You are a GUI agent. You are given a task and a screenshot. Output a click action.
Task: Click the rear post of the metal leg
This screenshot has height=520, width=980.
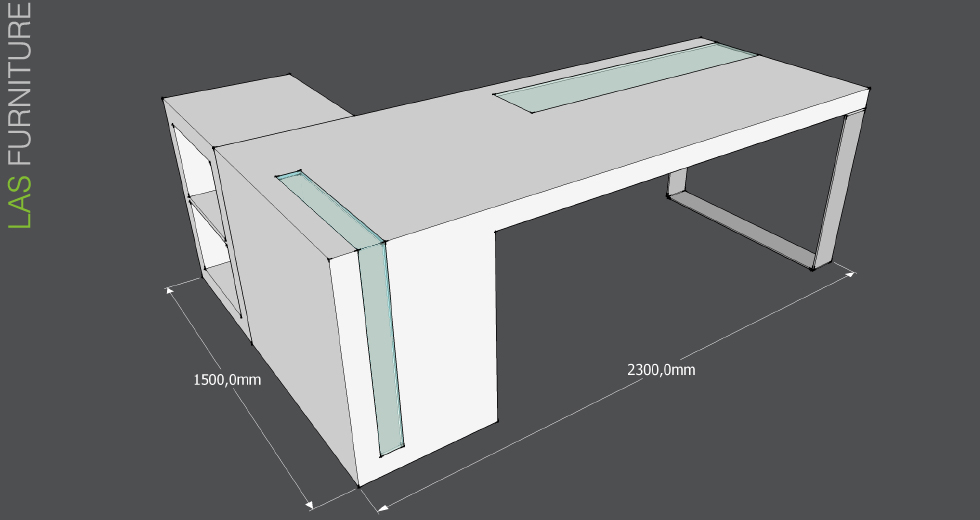point(678,184)
